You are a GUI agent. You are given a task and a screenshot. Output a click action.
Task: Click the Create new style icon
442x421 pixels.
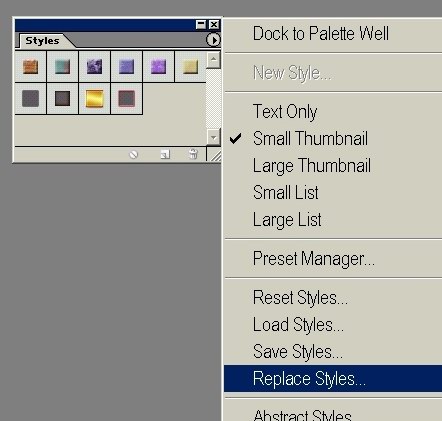(x=165, y=154)
